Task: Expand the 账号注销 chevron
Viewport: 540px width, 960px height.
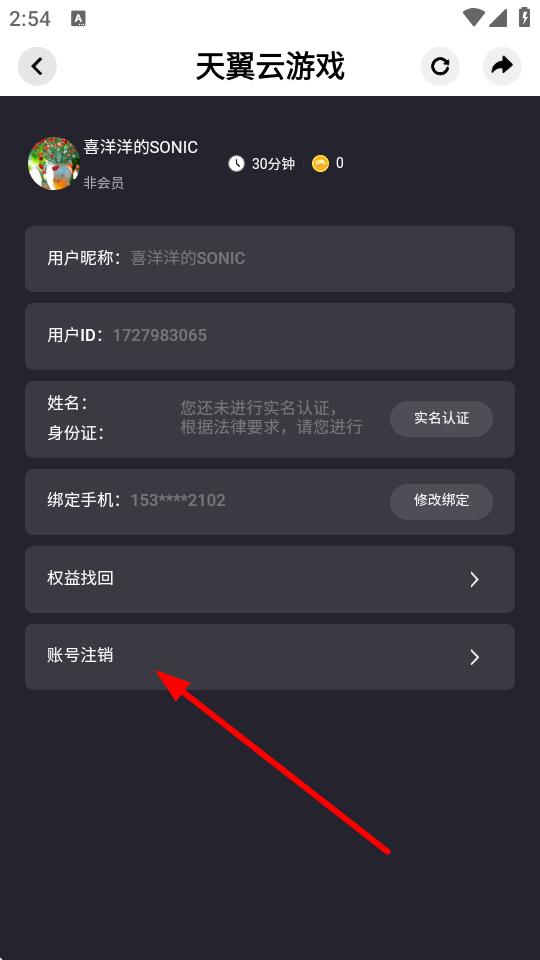Action: pyautogui.click(x=474, y=657)
